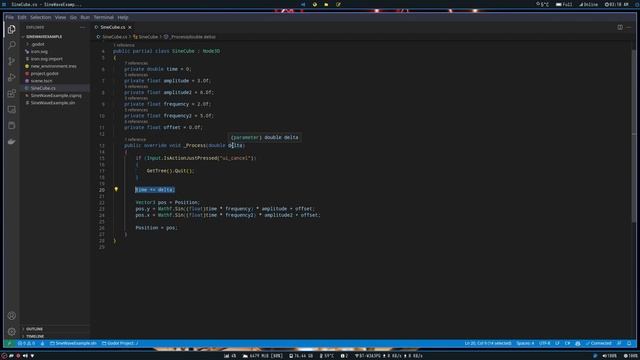Viewport: 640px width, 360px height.
Task: Change file encoding UTF-8
Action: click(x=544, y=343)
